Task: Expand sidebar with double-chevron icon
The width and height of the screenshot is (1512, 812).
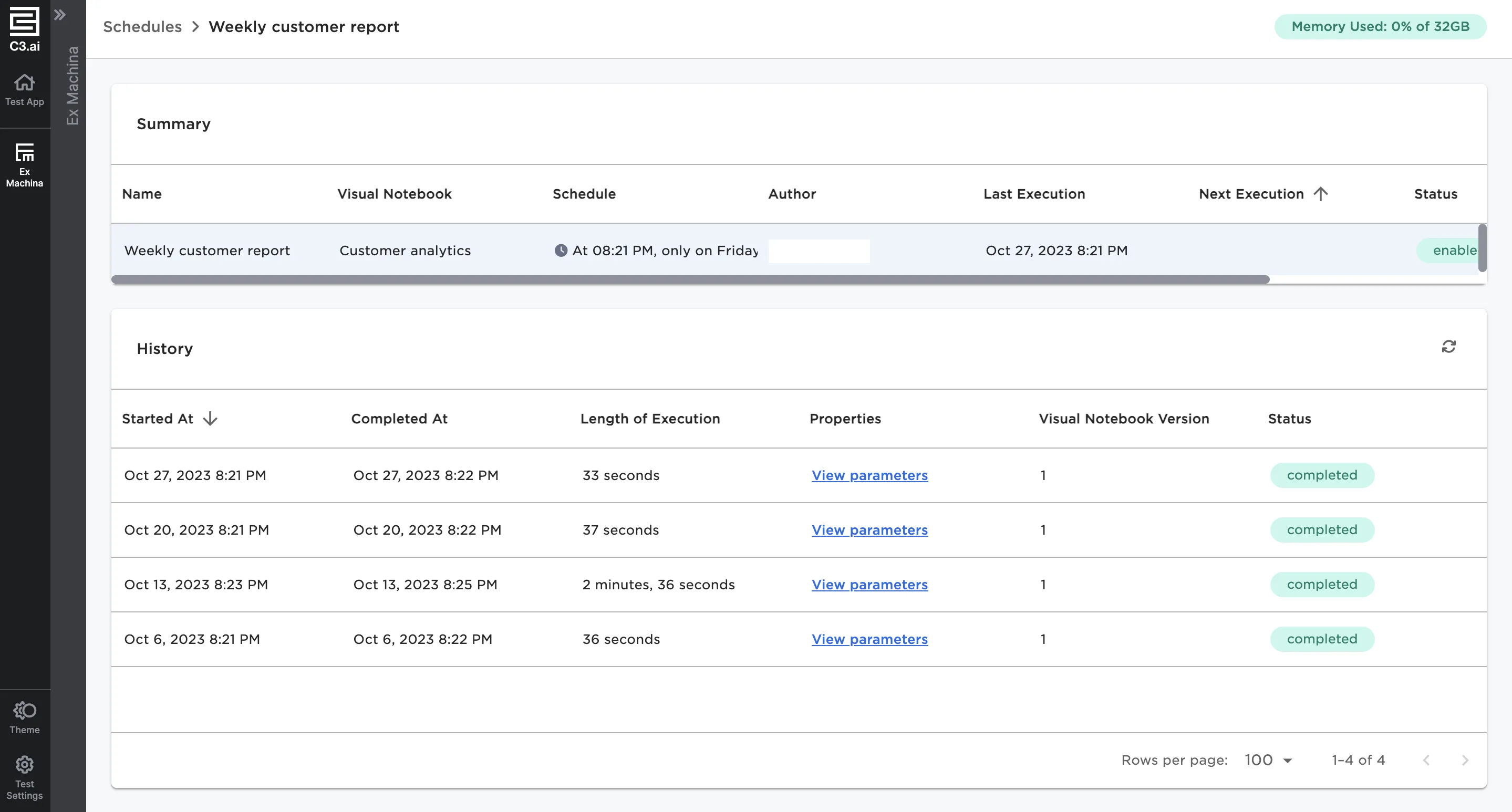Action: click(60, 15)
